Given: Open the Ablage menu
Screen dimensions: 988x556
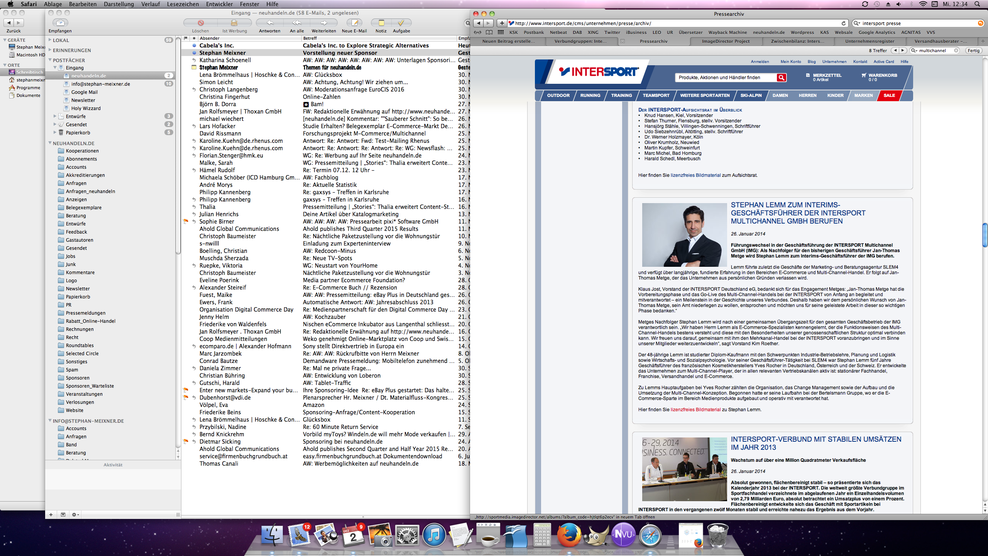Looking at the screenshot, I should click(x=52, y=4).
